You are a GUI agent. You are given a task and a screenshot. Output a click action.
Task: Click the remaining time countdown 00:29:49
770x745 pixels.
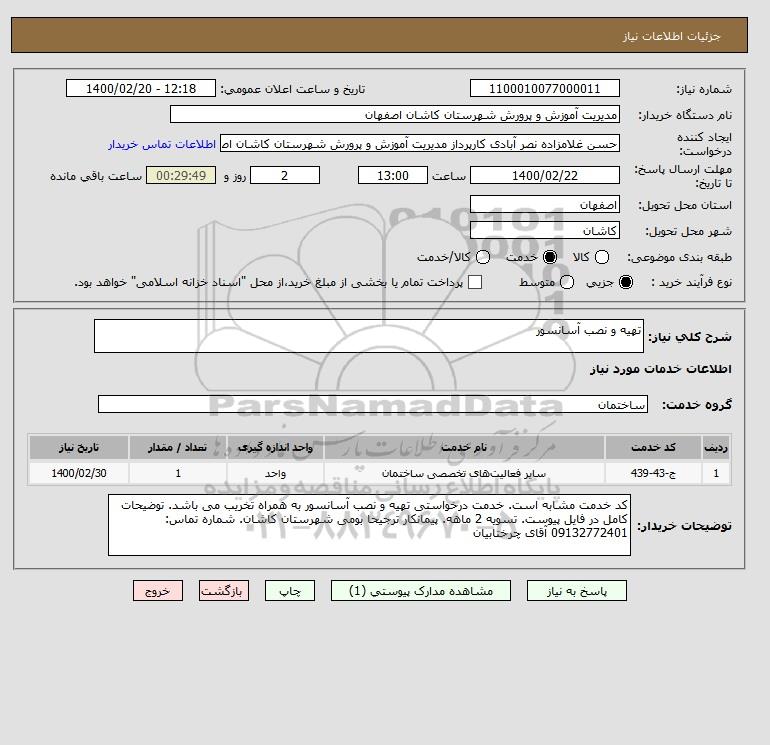click(181, 175)
